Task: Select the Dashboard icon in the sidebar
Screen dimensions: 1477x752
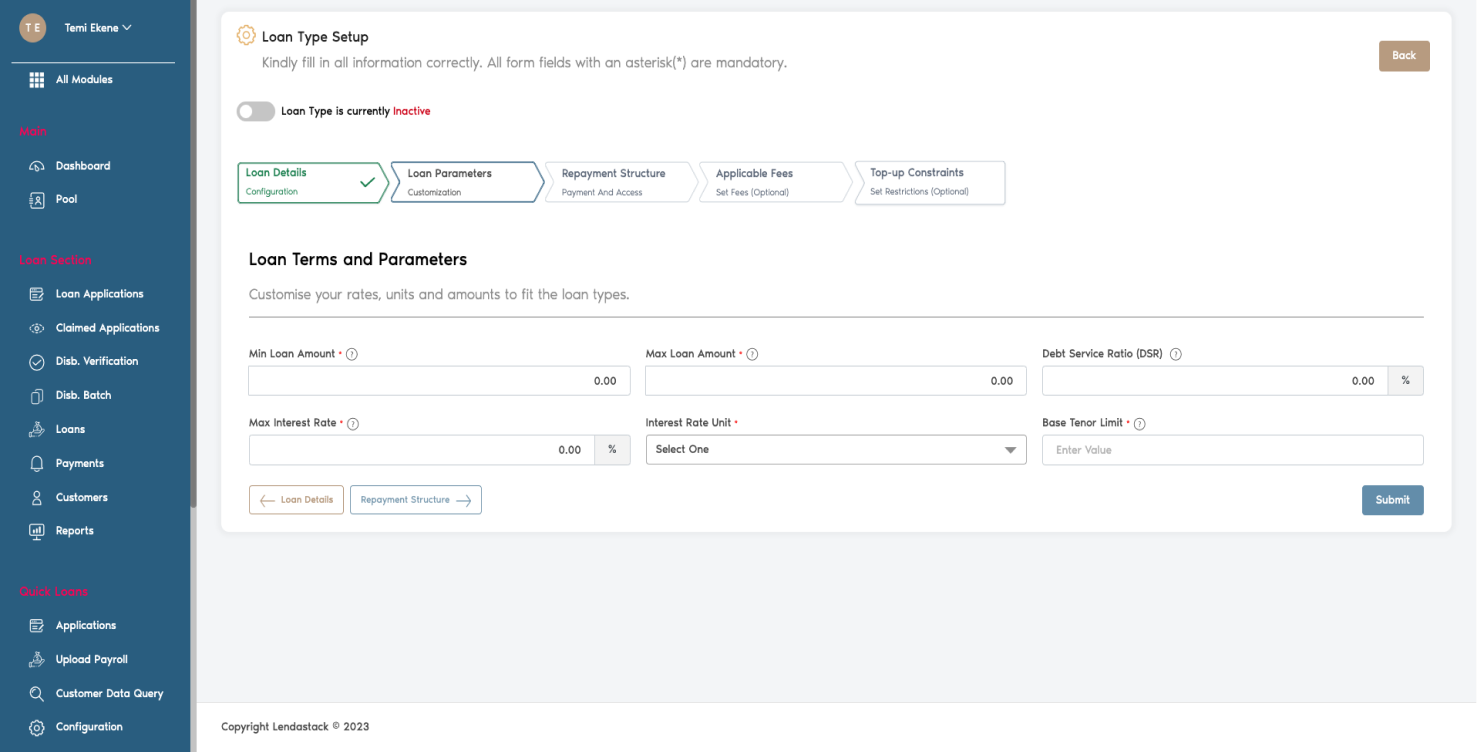Action: click(36, 165)
